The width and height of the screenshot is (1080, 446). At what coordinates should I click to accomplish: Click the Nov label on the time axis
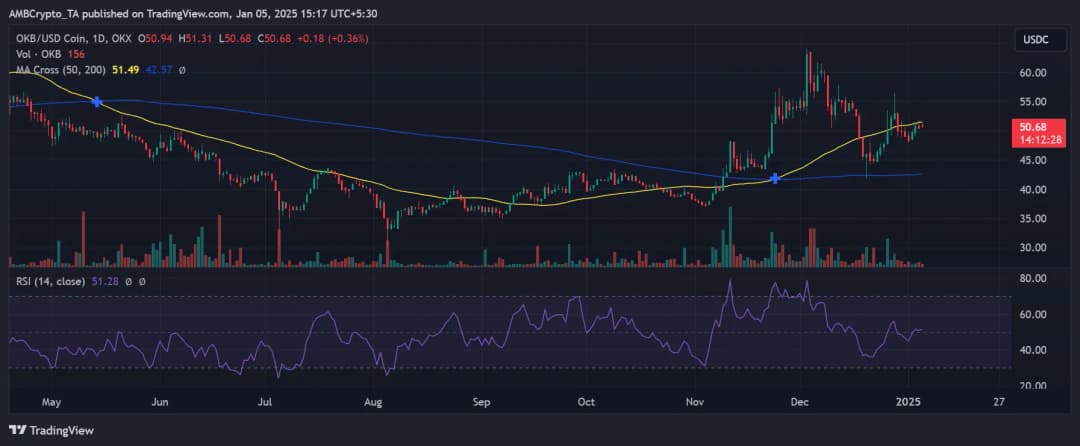(x=695, y=403)
